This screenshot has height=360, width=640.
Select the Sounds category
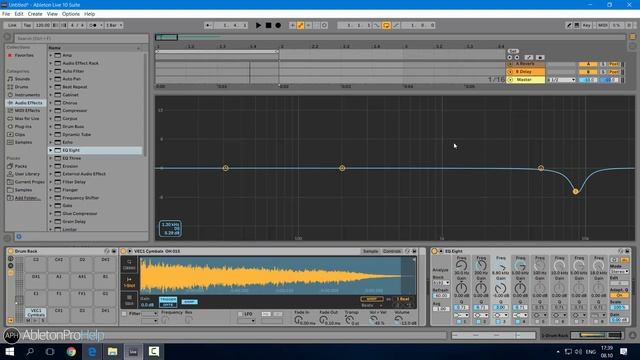tap(22, 79)
